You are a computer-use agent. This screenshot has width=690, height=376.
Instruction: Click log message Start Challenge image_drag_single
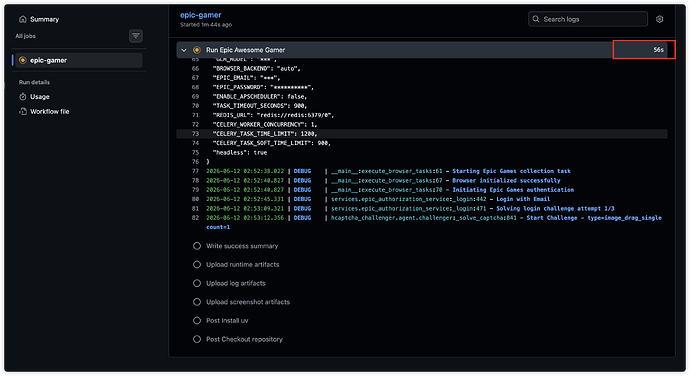pyautogui.click(x=594, y=218)
